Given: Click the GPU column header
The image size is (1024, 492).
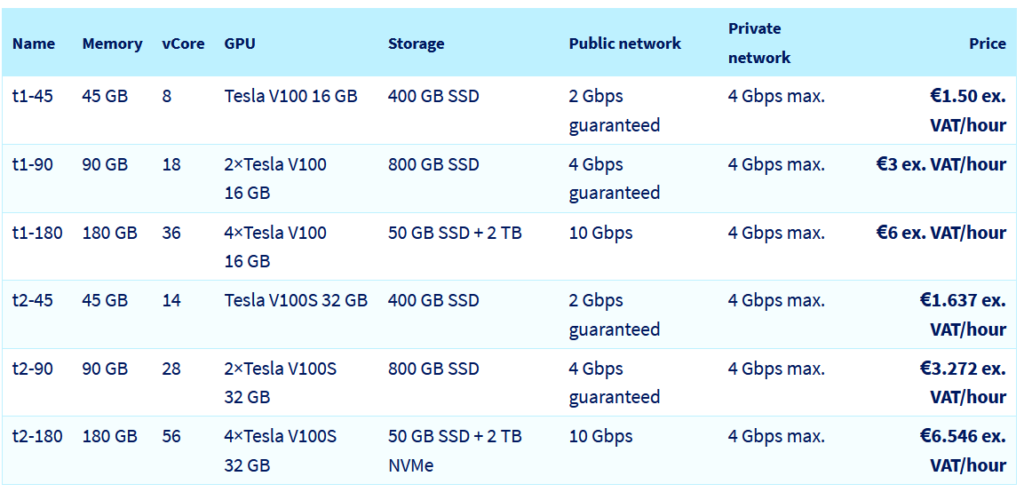Looking at the screenshot, I should coord(240,44).
